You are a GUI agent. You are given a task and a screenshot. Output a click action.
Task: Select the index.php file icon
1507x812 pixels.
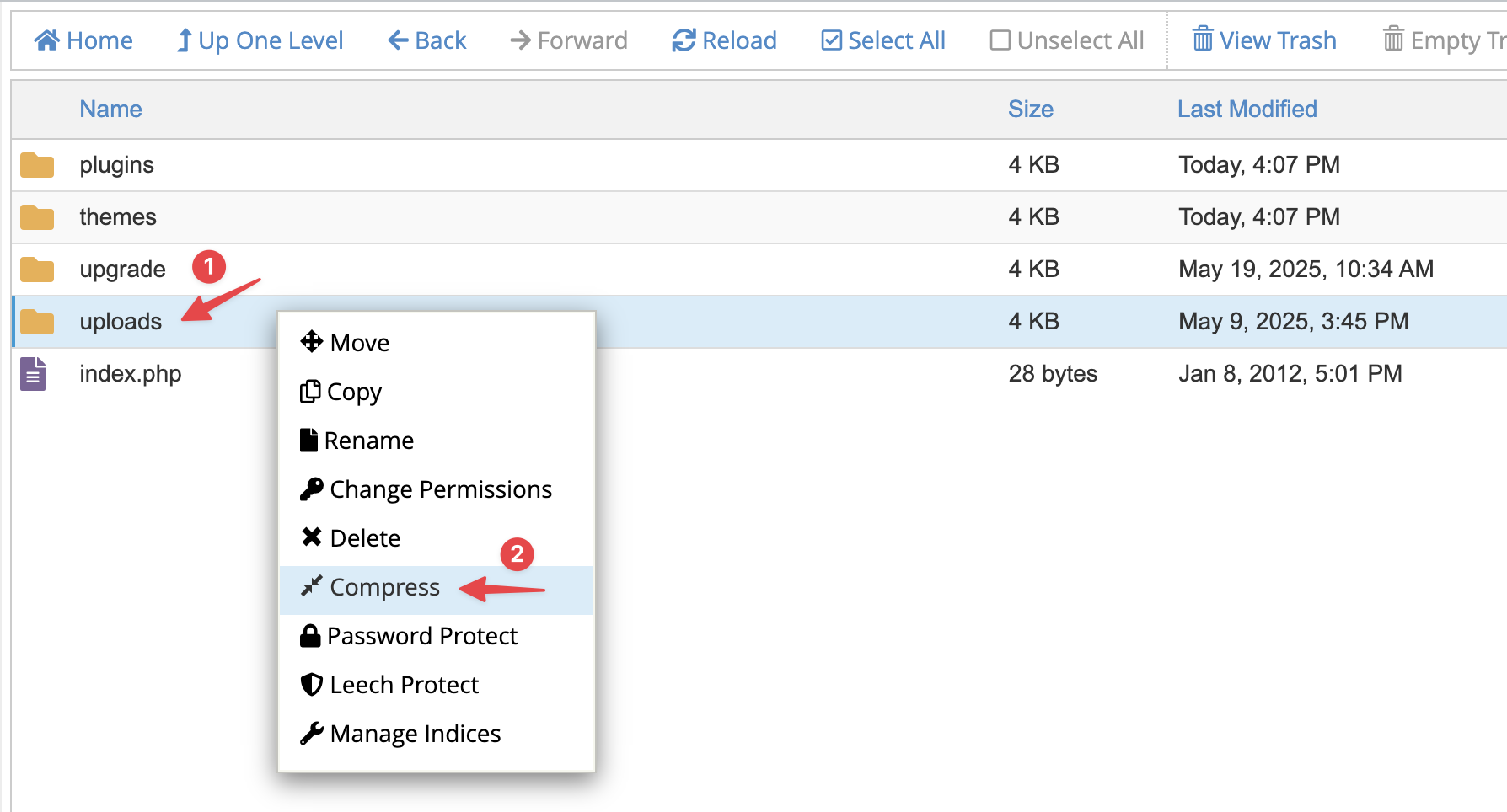coord(33,374)
